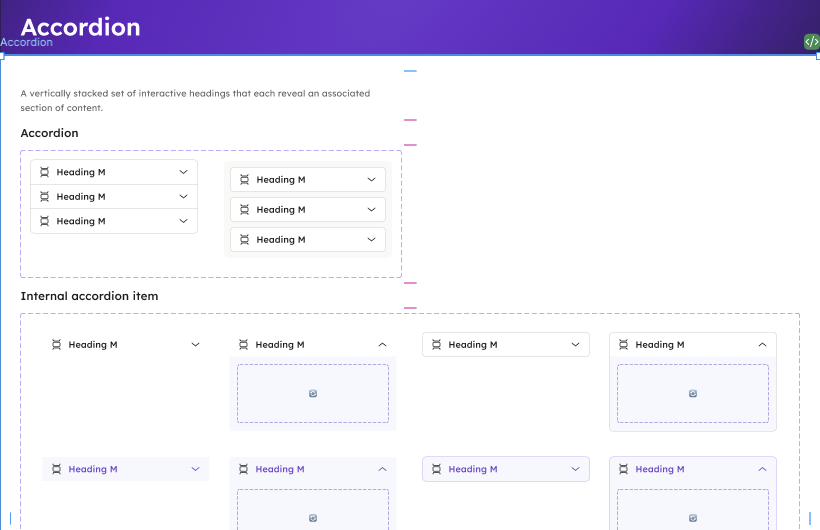Click the swap slot icon in the borderless black-text item
The width and height of the screenshot is (820, 530).
[313, 393]
